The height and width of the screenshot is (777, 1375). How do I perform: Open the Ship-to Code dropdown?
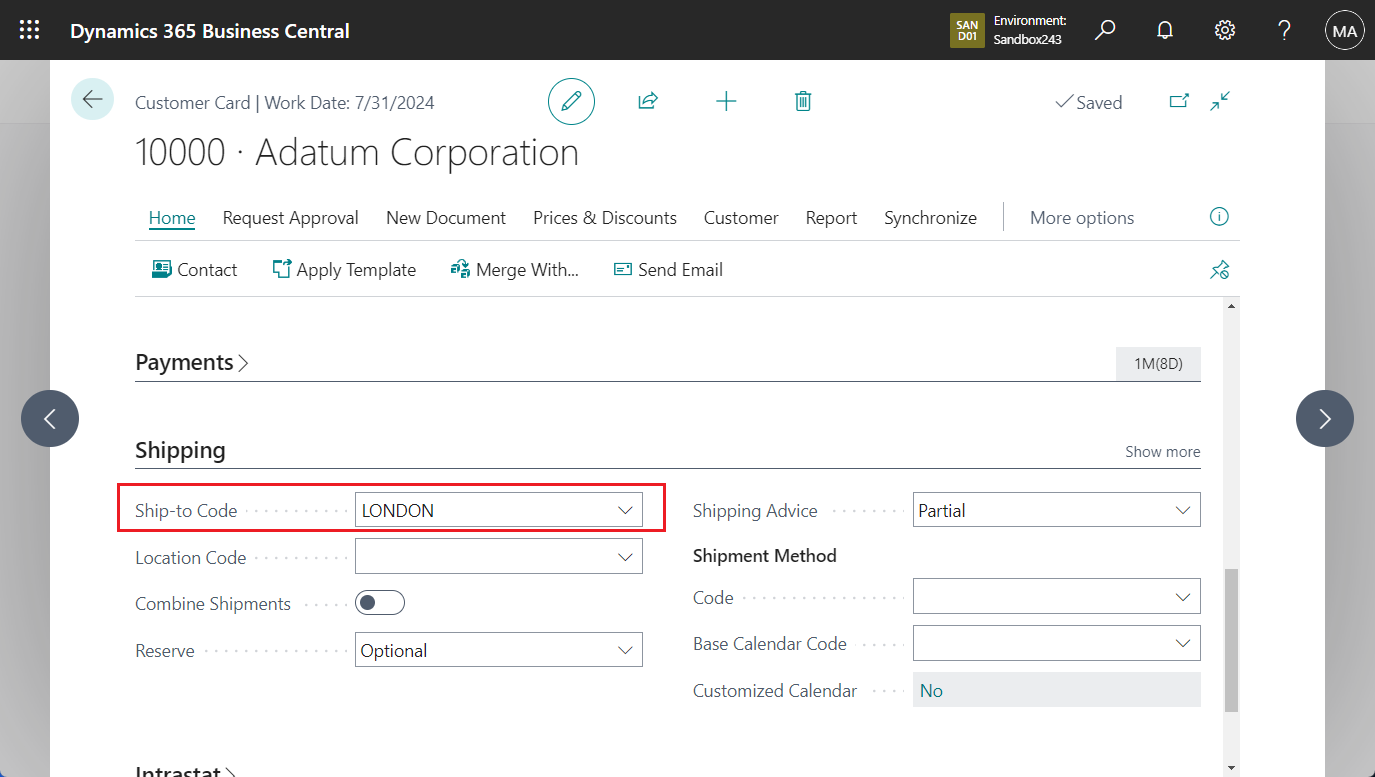(x=626, y=509)
